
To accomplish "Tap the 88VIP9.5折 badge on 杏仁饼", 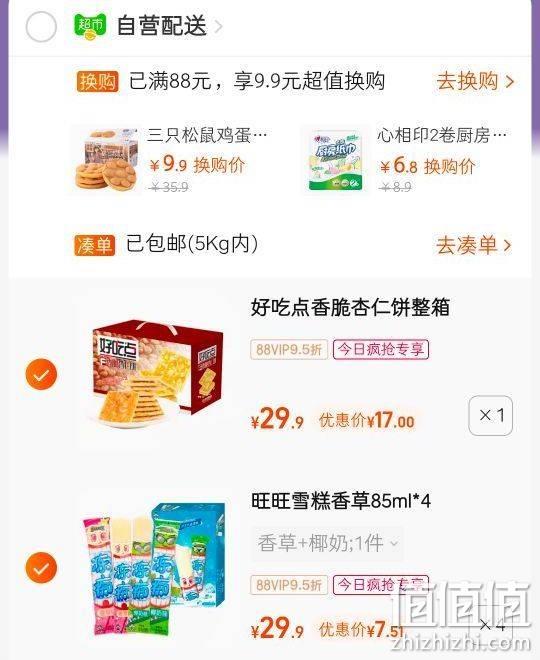I will tap(289, 349).
